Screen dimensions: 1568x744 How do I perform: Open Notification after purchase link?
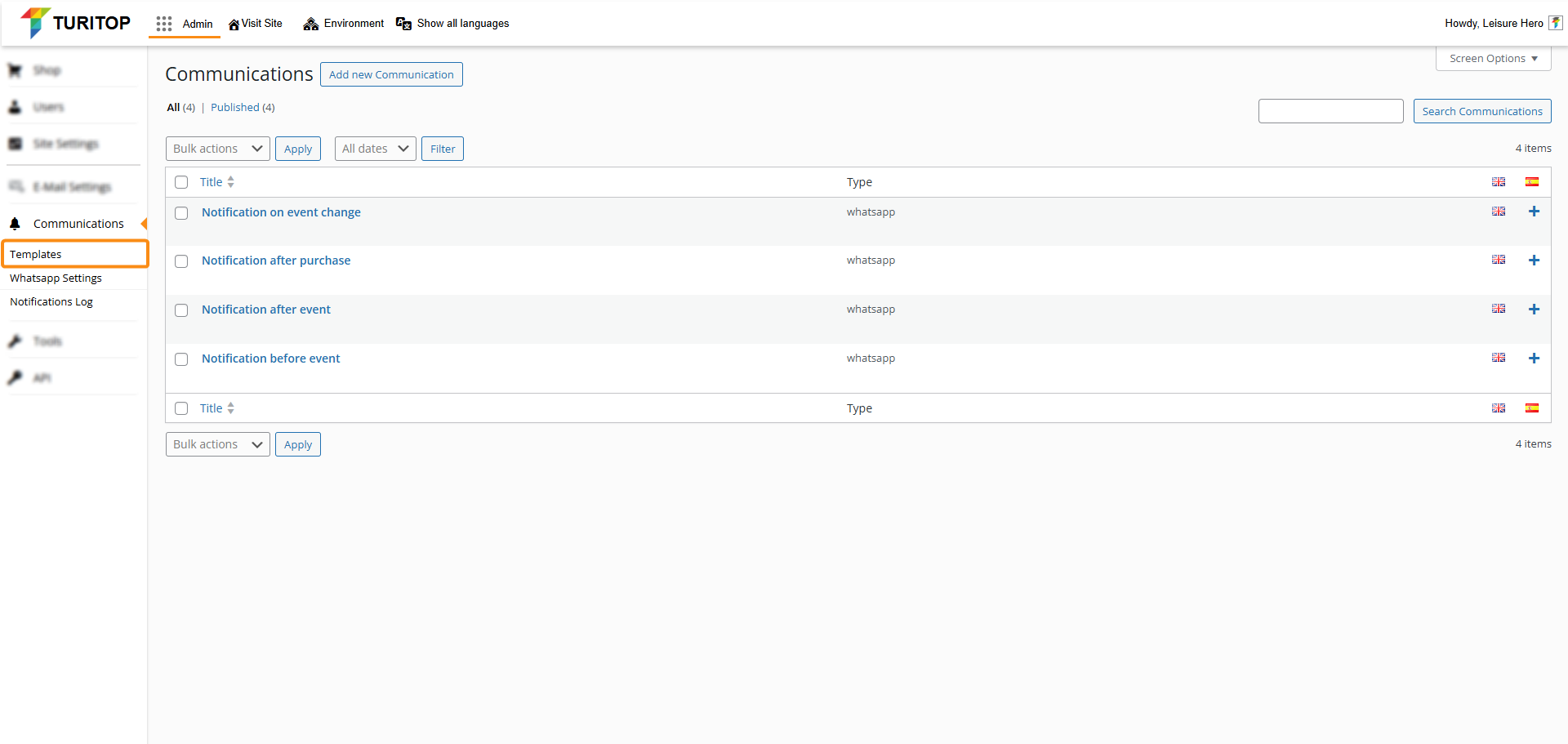(276, 261)
